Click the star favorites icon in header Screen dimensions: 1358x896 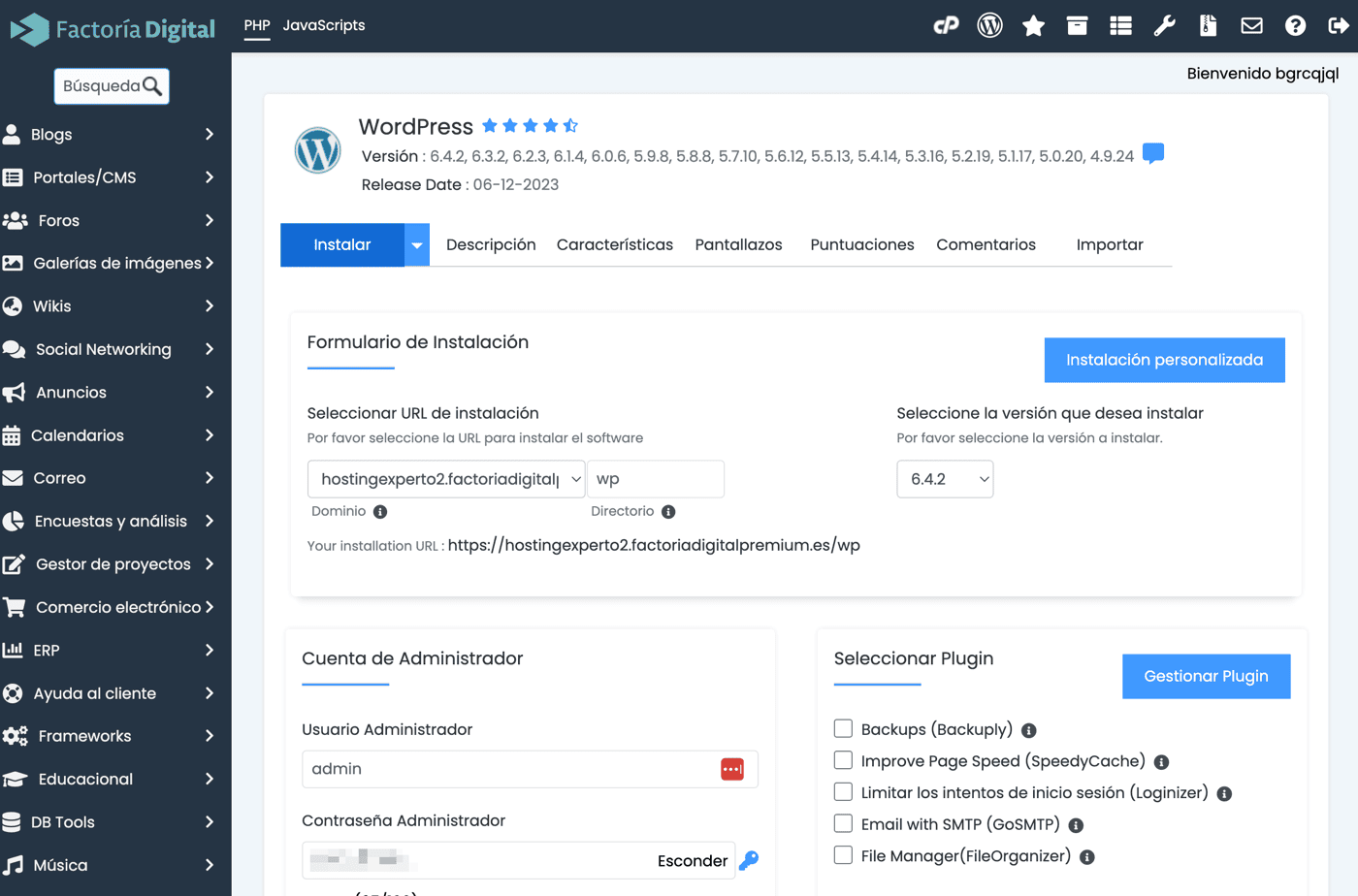(x=1033, y=26)
